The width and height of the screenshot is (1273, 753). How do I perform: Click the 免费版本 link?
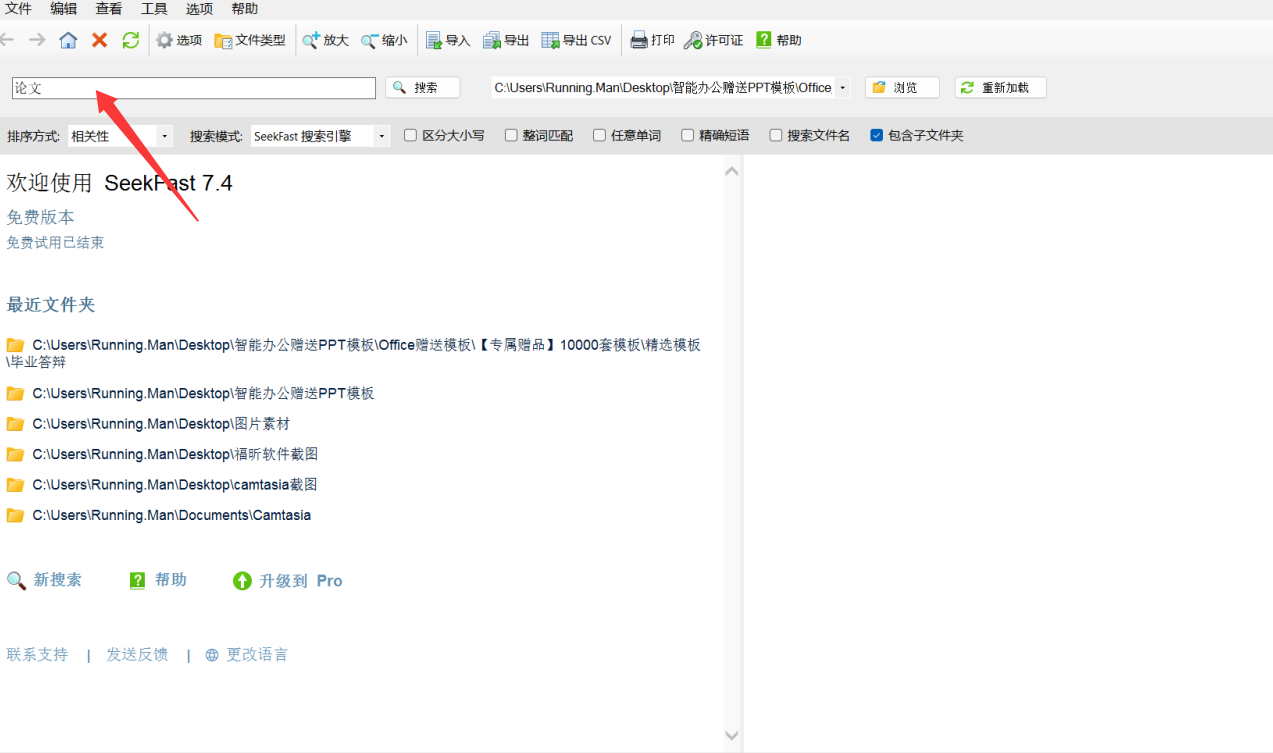pyautogui.click(x=40, y=217)
